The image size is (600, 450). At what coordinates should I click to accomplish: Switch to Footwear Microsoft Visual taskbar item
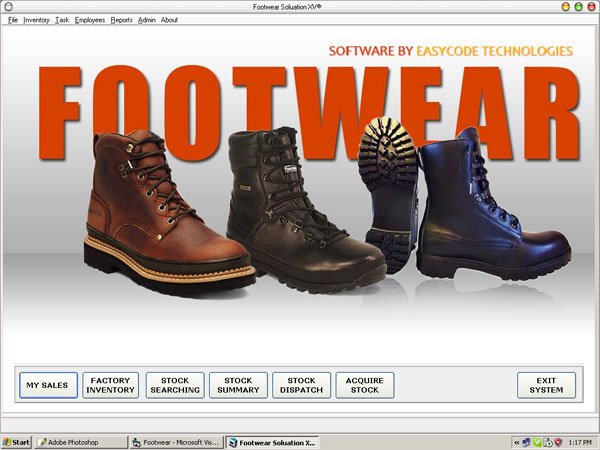tap(175, 441)
